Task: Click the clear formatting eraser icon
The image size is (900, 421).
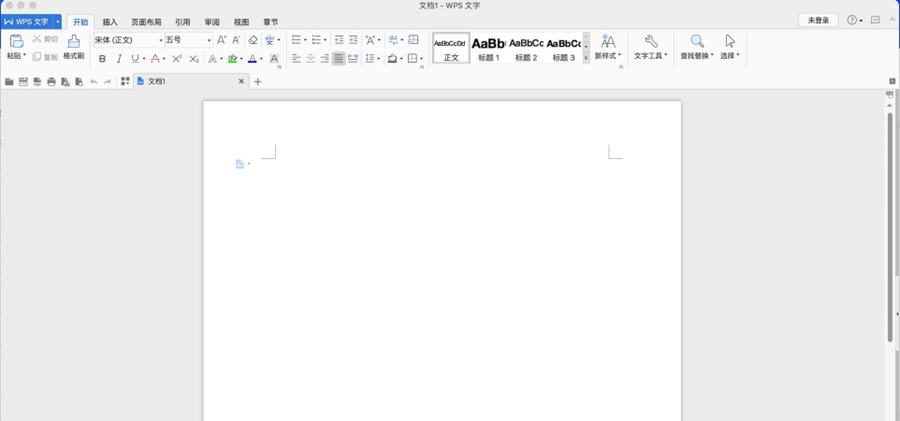Action: pyautogui.click(x=253, y=40)
